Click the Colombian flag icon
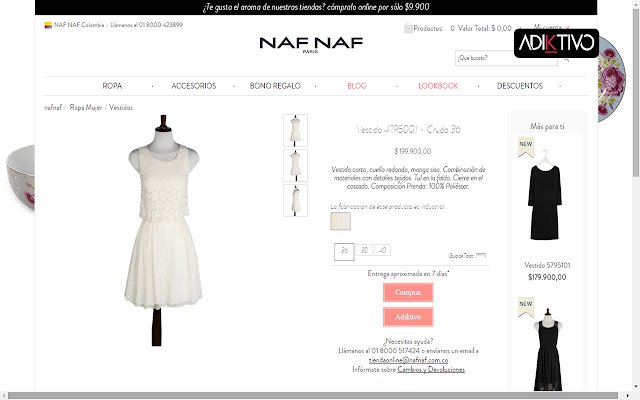This screenshot has width=640, height=400. 48,25
